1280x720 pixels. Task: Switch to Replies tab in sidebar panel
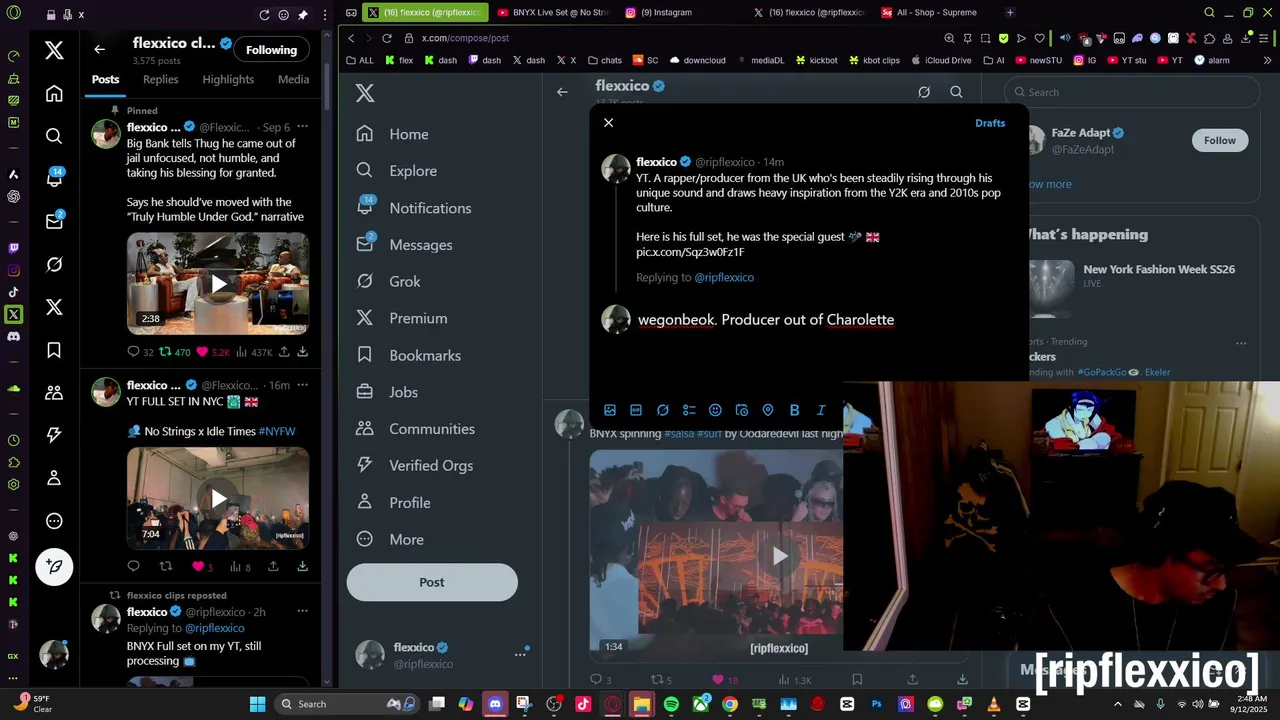click(160, 80)
